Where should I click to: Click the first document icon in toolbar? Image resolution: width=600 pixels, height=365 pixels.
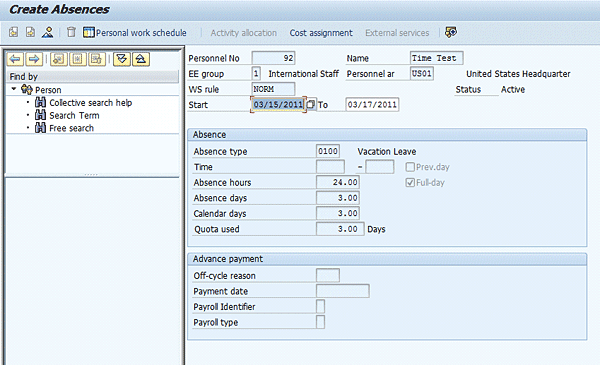[13, 32]
